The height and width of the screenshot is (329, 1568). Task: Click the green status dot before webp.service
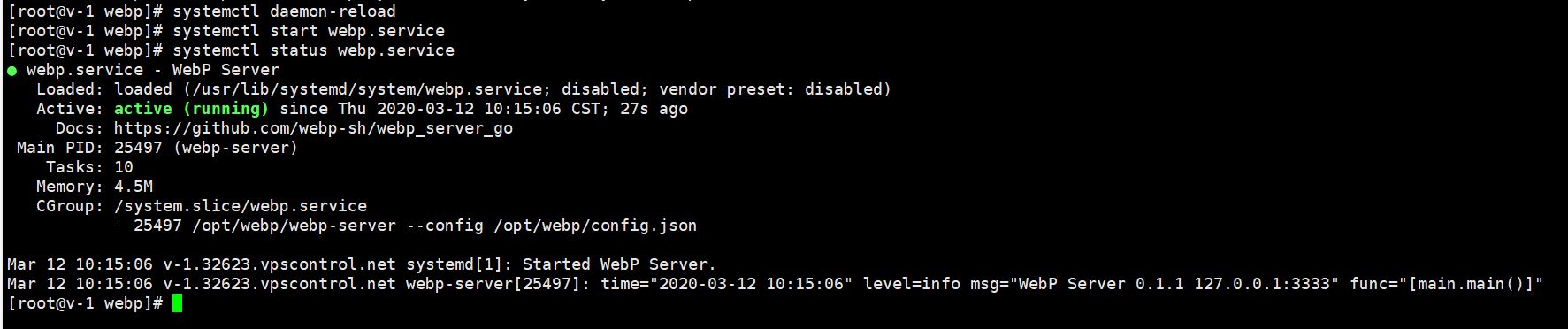(x=11, y=71)
